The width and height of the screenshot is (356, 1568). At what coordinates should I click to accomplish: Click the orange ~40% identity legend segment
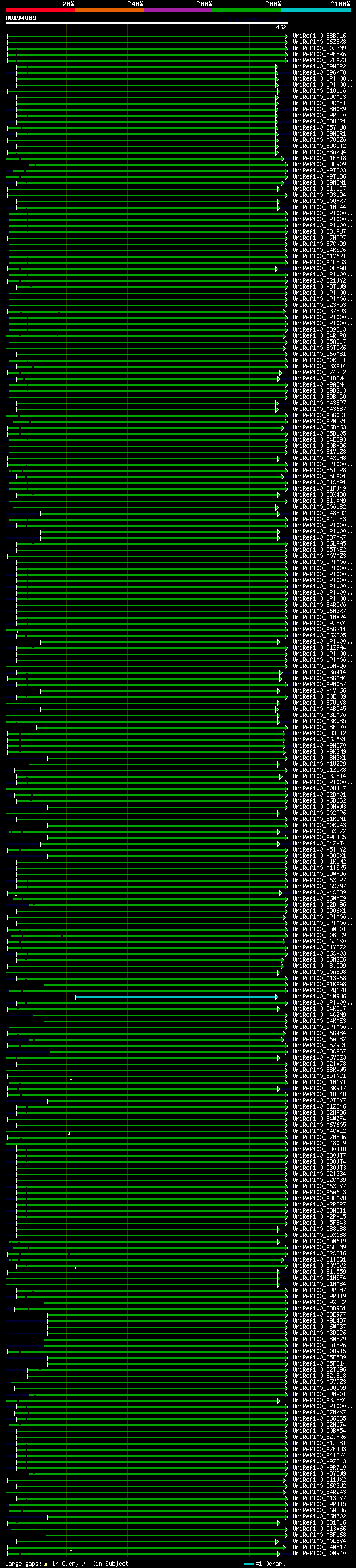pyautogui.click(x=109, y=10)
